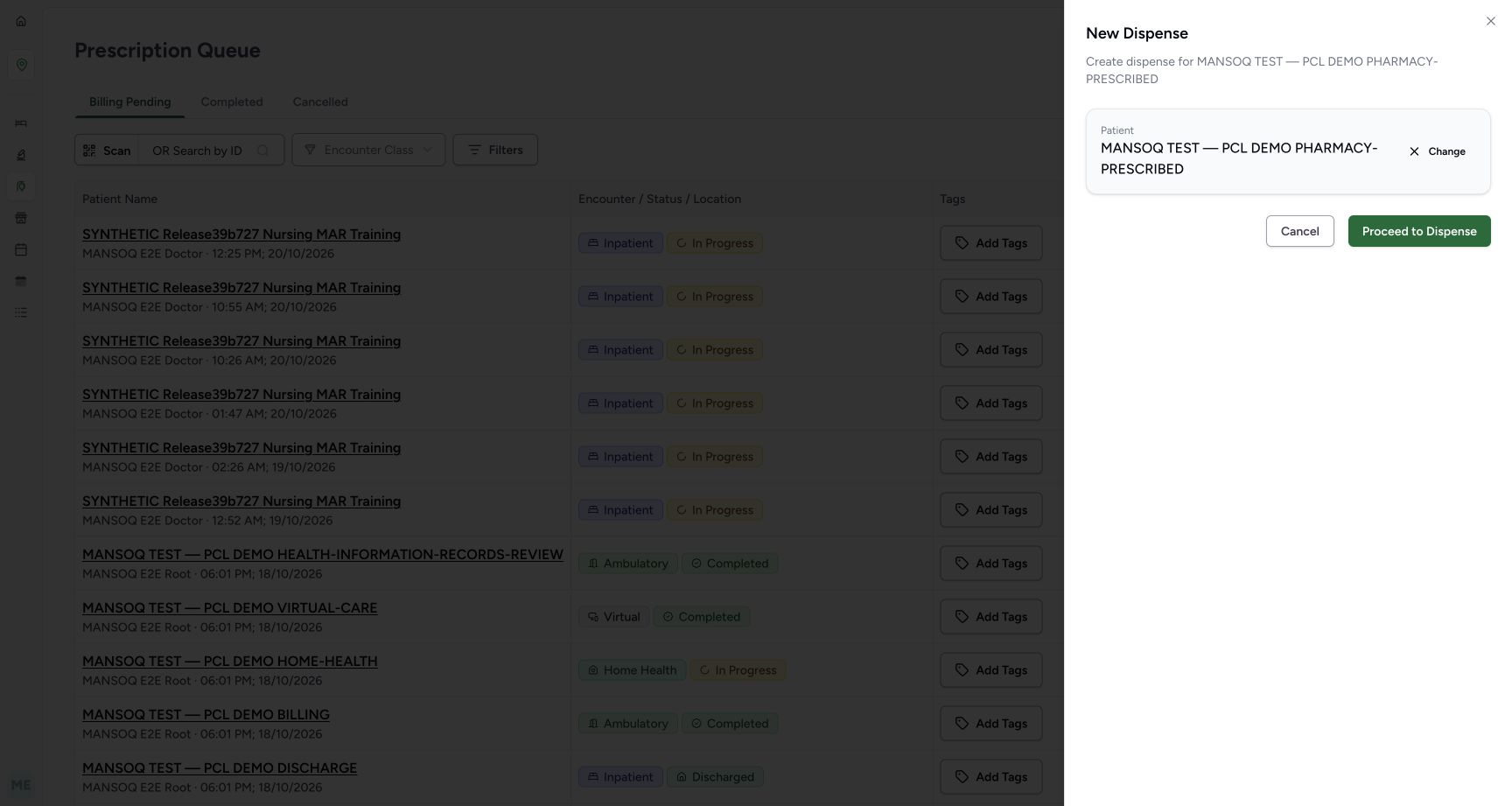1512x806 pixels.
Task: Open the beds icon in the sidebar
Action: point(21,123)
